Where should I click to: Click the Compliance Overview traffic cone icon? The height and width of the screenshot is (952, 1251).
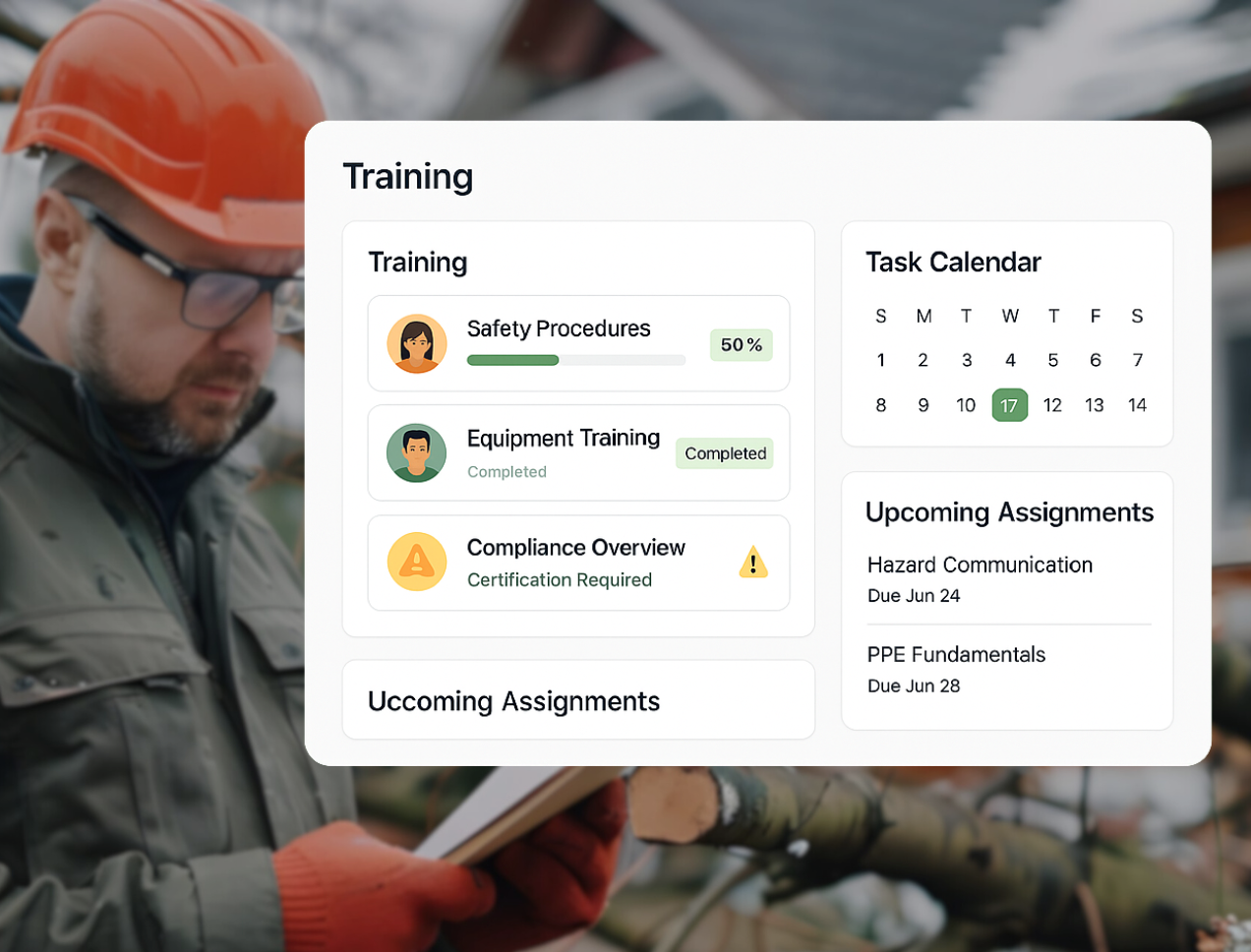pos(417,562)
